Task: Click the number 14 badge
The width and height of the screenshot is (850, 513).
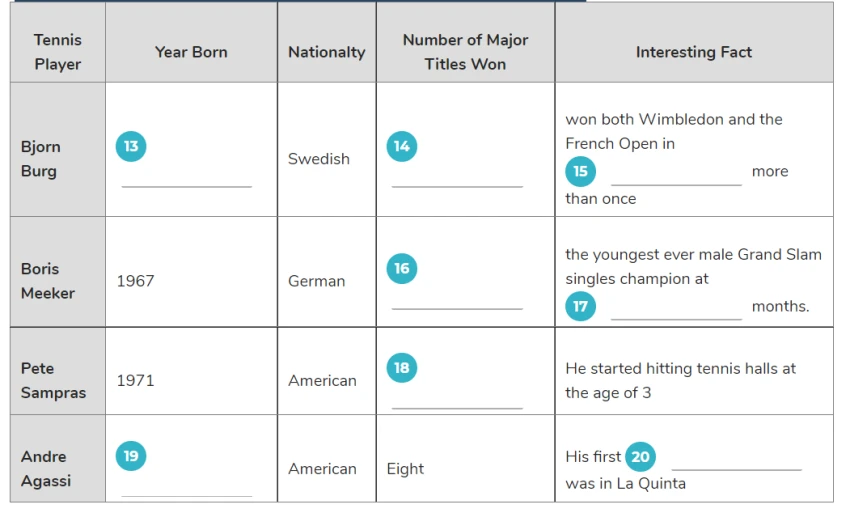Action: [x=402, y=146]
